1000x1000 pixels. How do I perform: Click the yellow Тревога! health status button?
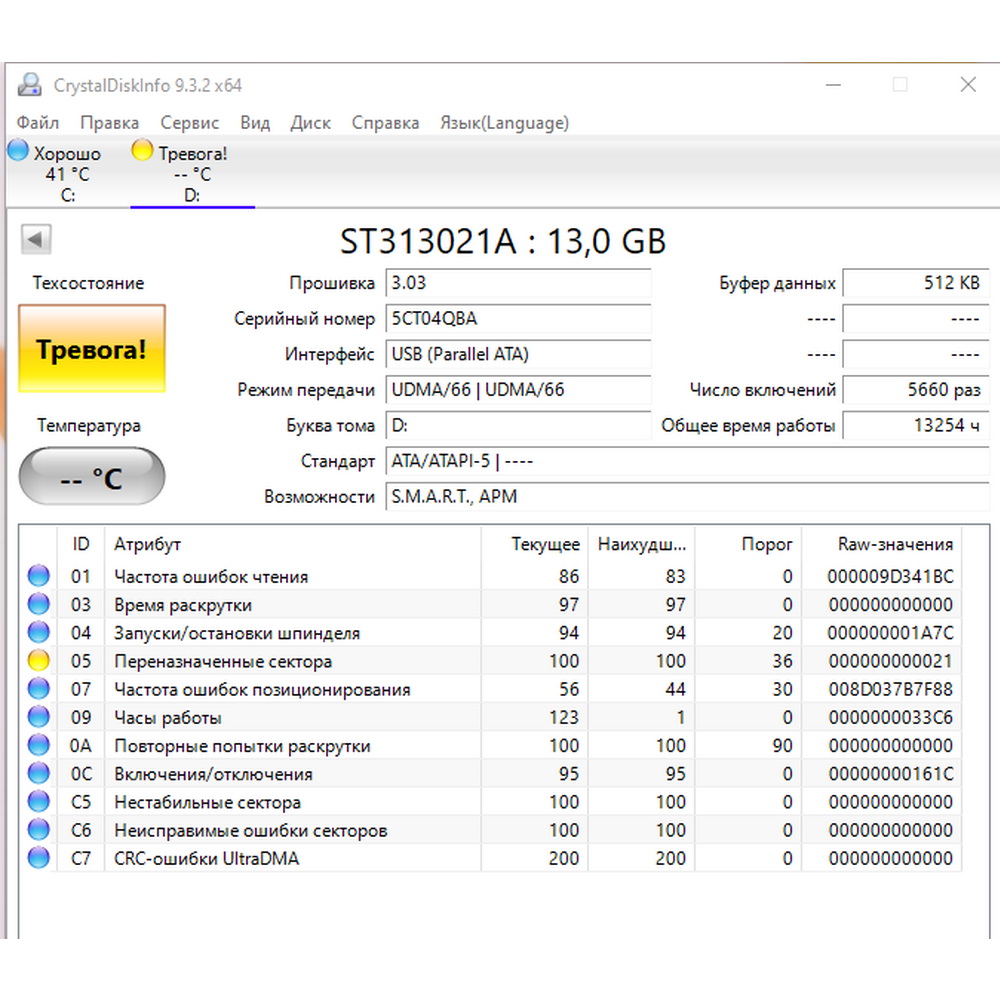click(92, 348)
